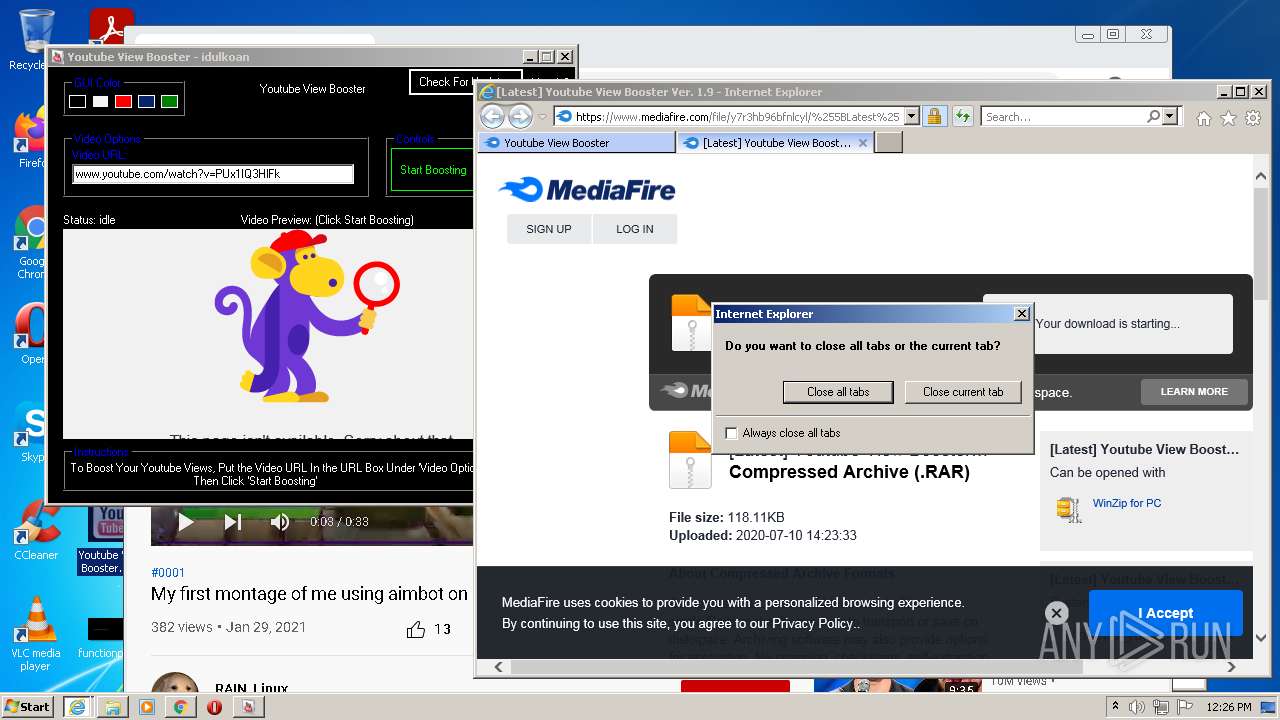This screenshot has height=720, width=1280.
Task: Select green GUI color swatch
Action: click(169, 102)
